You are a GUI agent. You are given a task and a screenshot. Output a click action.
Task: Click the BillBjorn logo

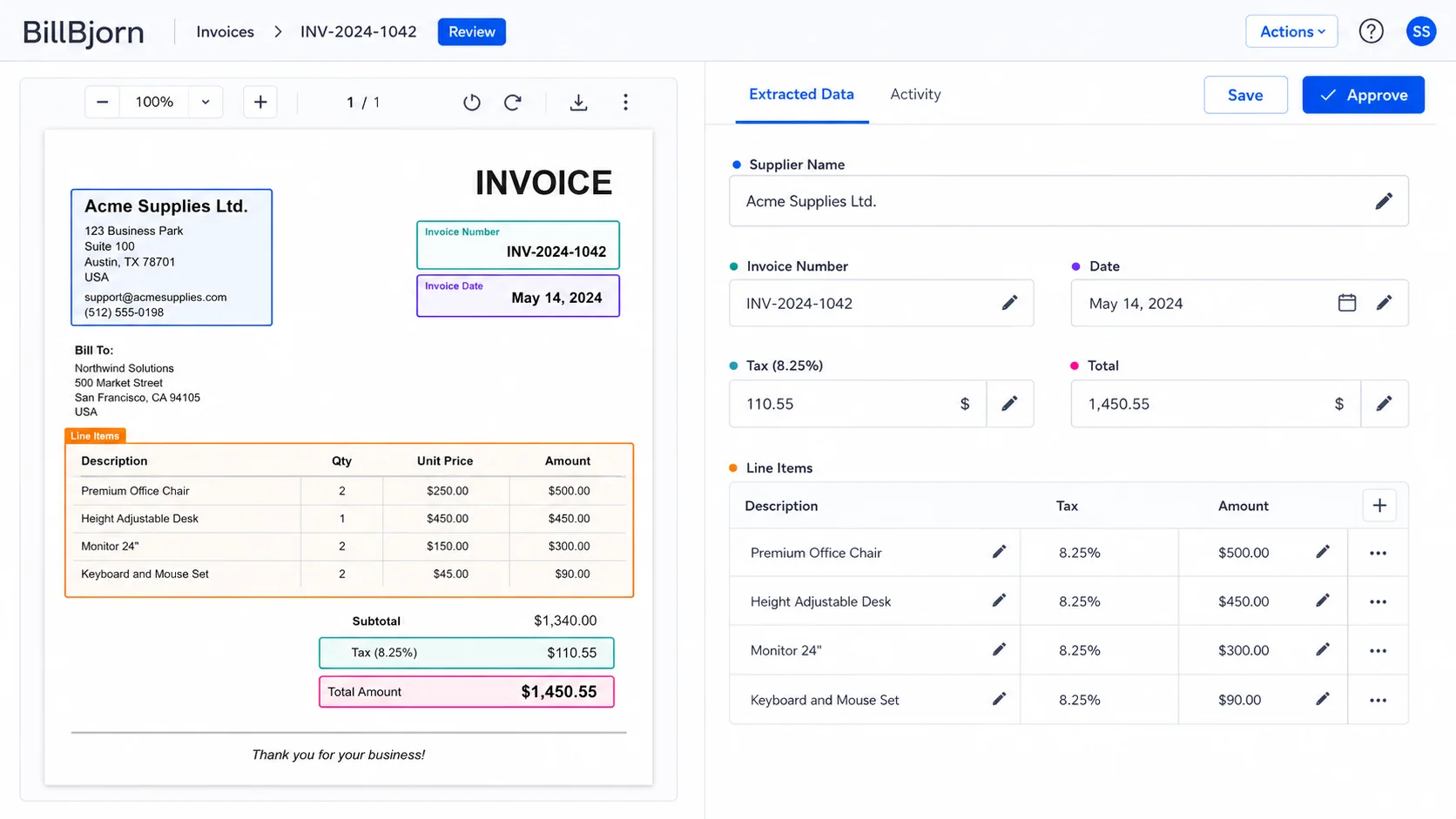[84, 32]
